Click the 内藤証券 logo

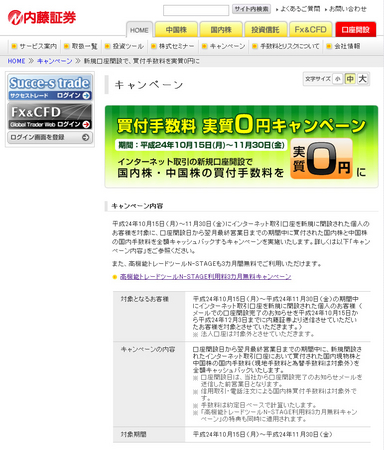pyautogui.click(x=42, y=18)
